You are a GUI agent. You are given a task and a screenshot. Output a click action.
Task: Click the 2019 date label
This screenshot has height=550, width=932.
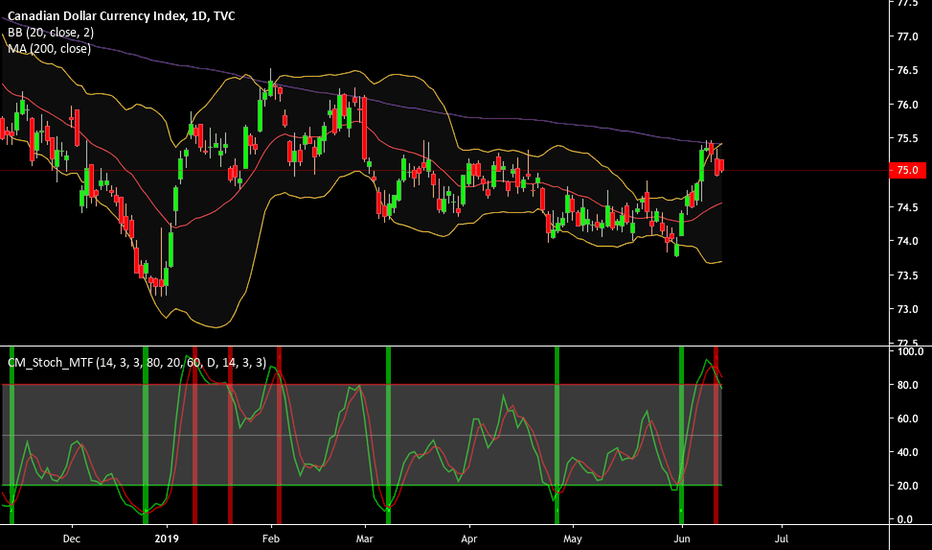166,539
